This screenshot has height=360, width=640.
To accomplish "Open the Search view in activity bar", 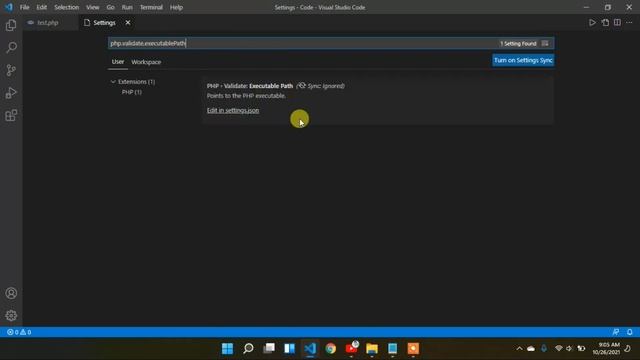I will 11,47.
